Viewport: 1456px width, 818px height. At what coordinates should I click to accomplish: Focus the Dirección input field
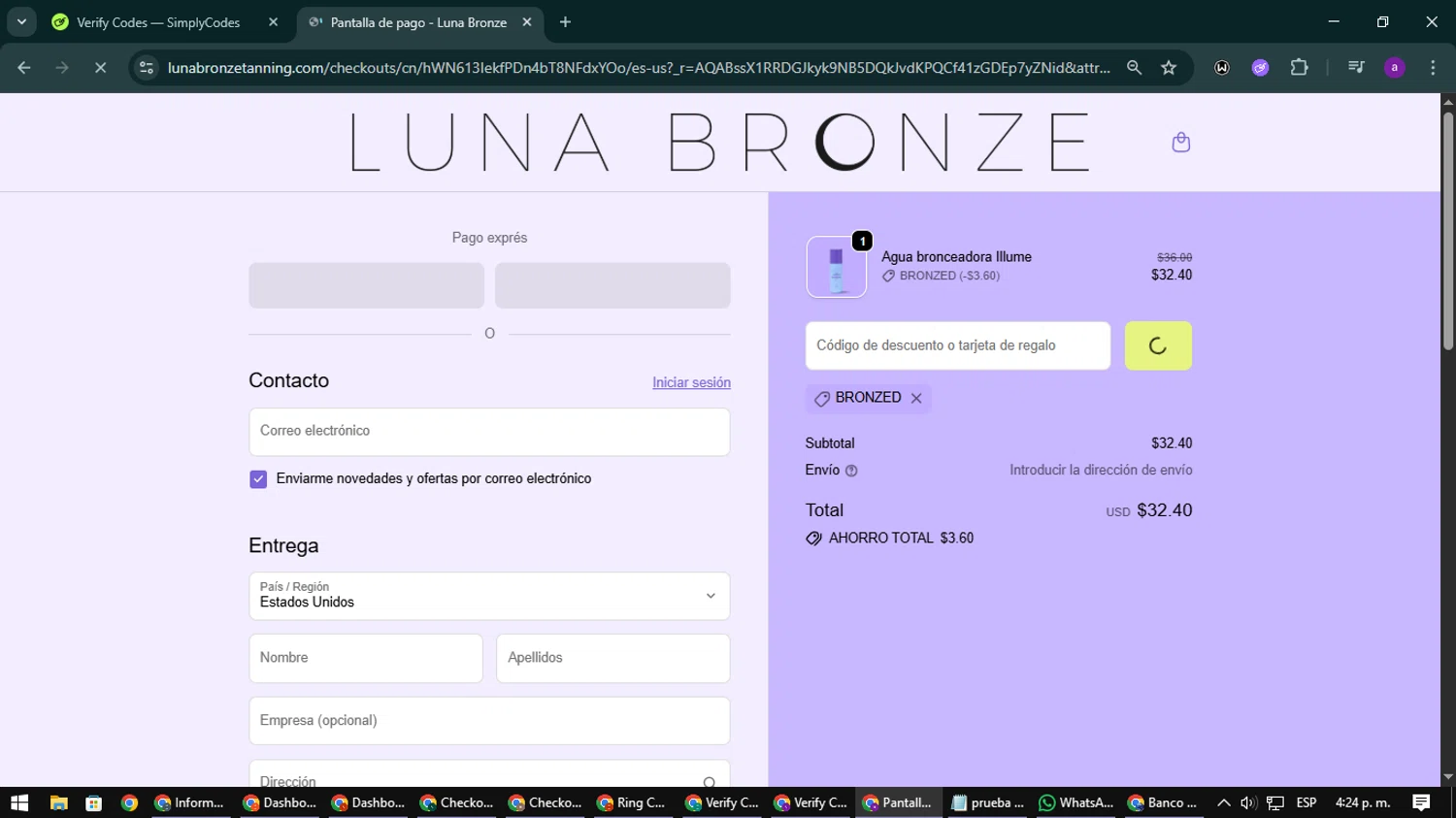pos(489,774)
